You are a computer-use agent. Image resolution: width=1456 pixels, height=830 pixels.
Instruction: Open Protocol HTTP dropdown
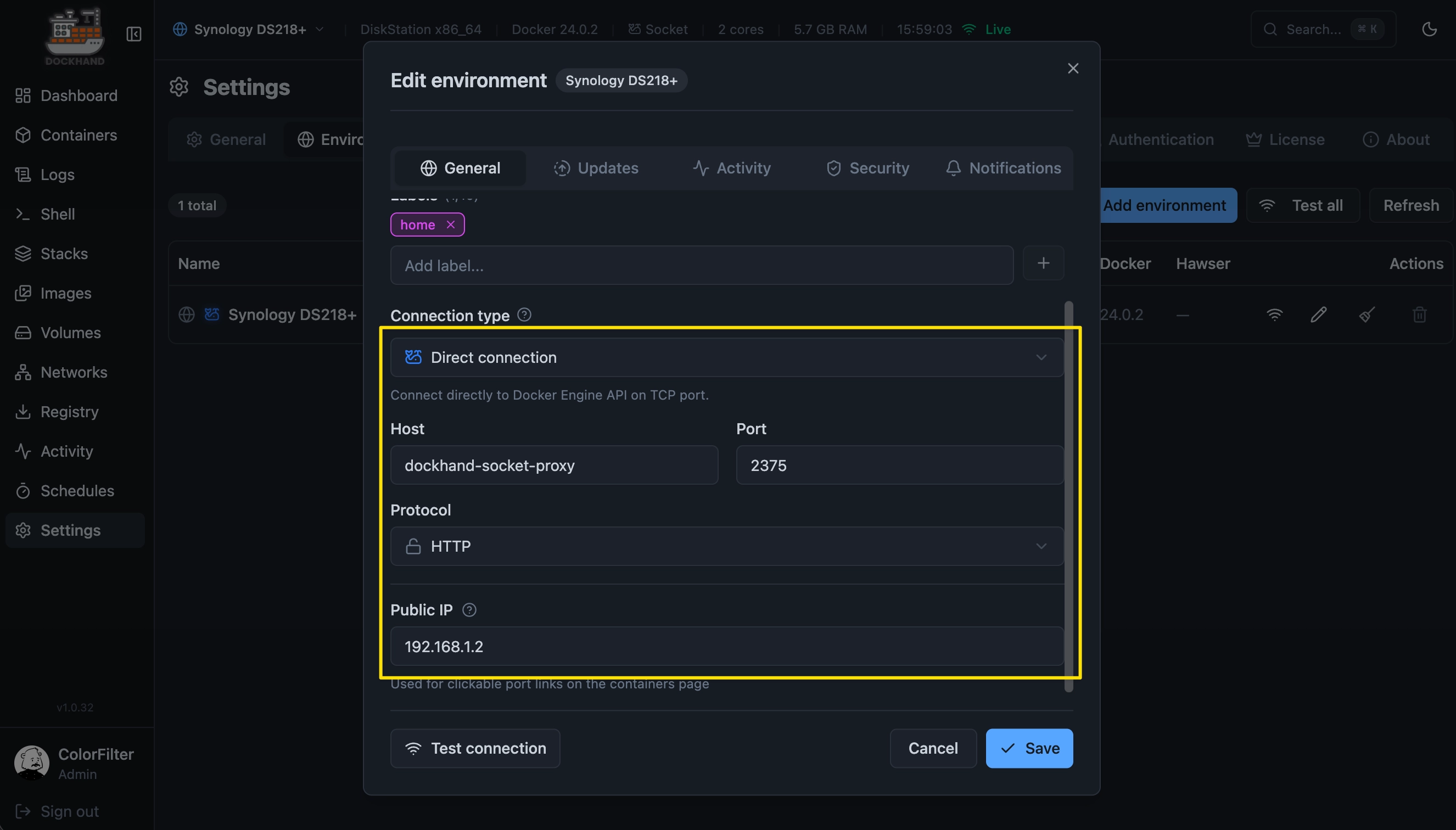tap(726, 546)
